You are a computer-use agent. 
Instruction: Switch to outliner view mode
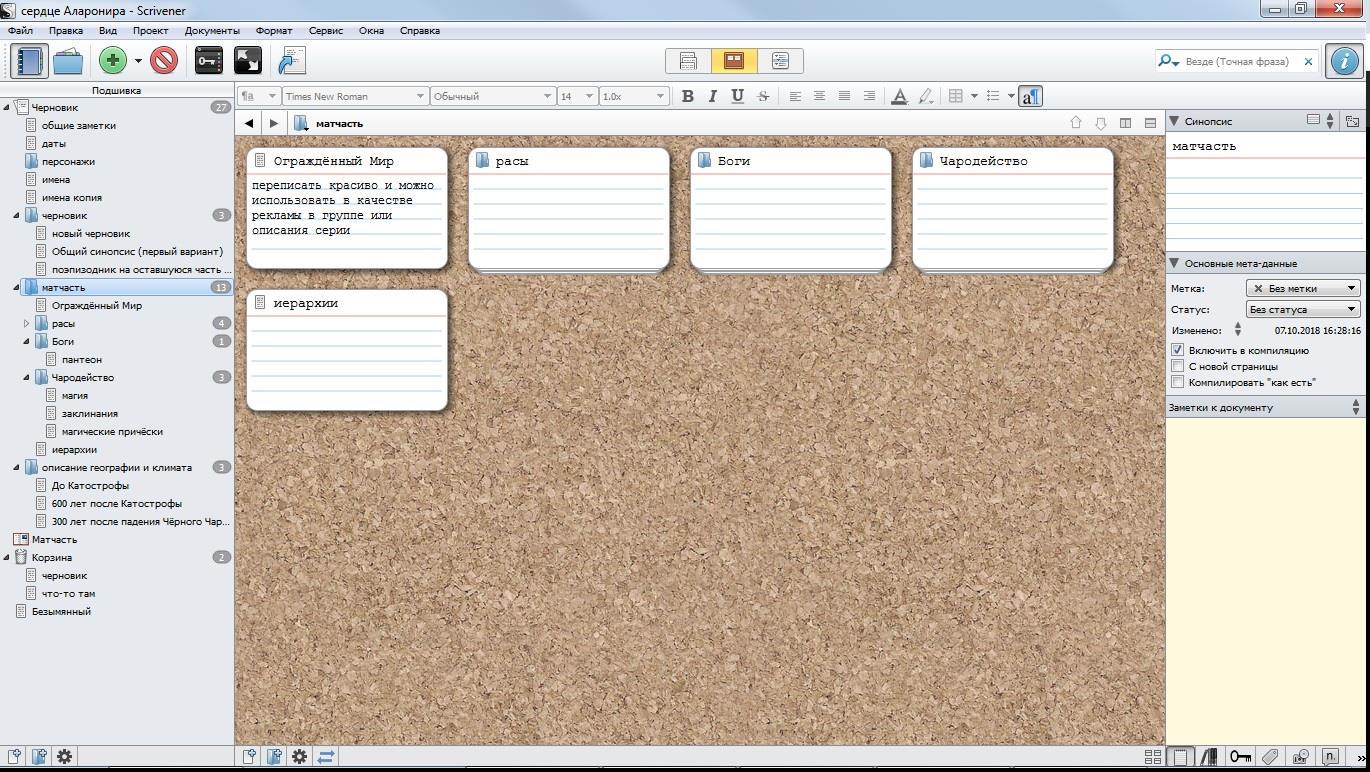coord(780,61)
